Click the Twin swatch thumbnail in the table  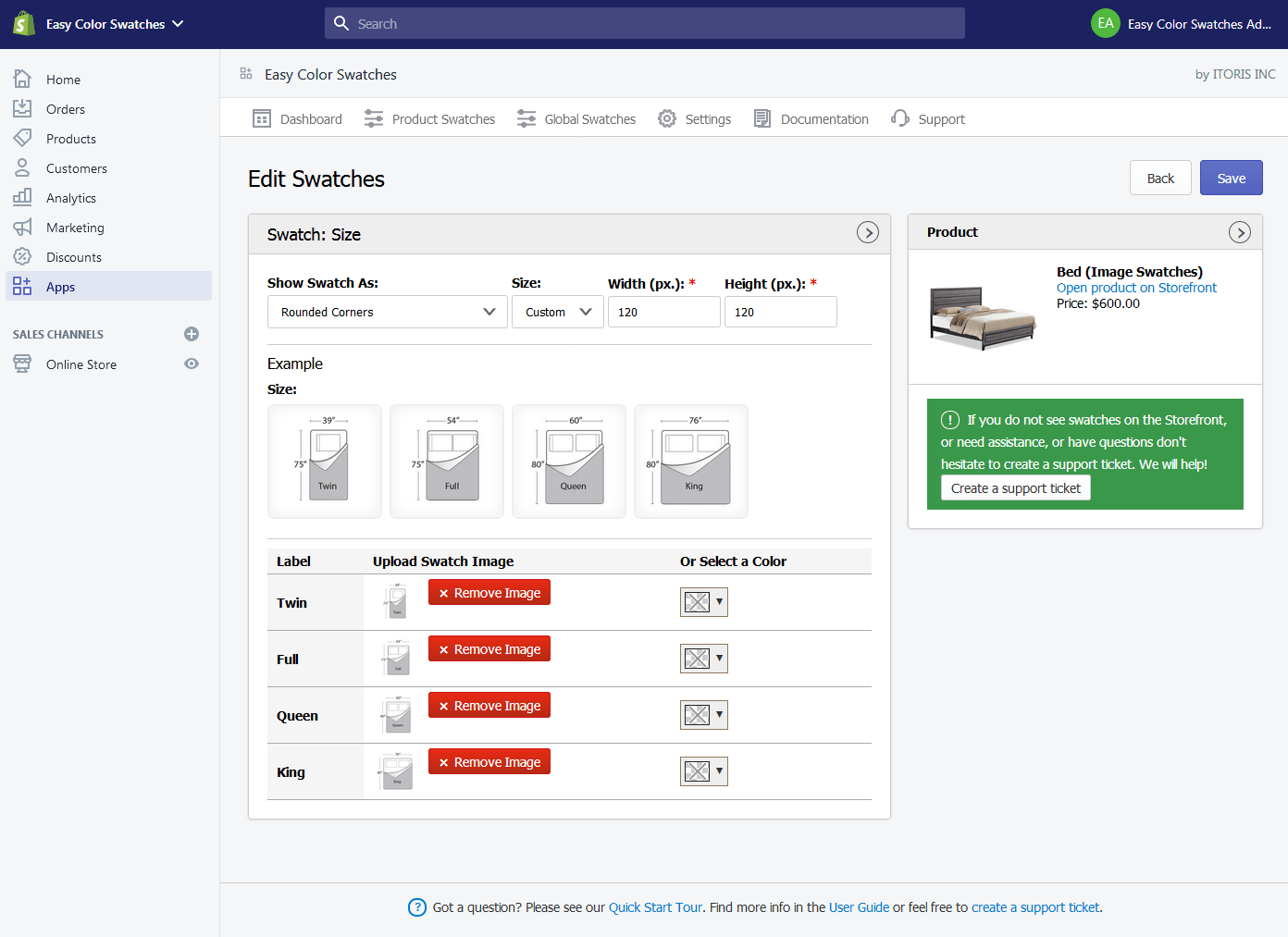[x=396, y=602]
